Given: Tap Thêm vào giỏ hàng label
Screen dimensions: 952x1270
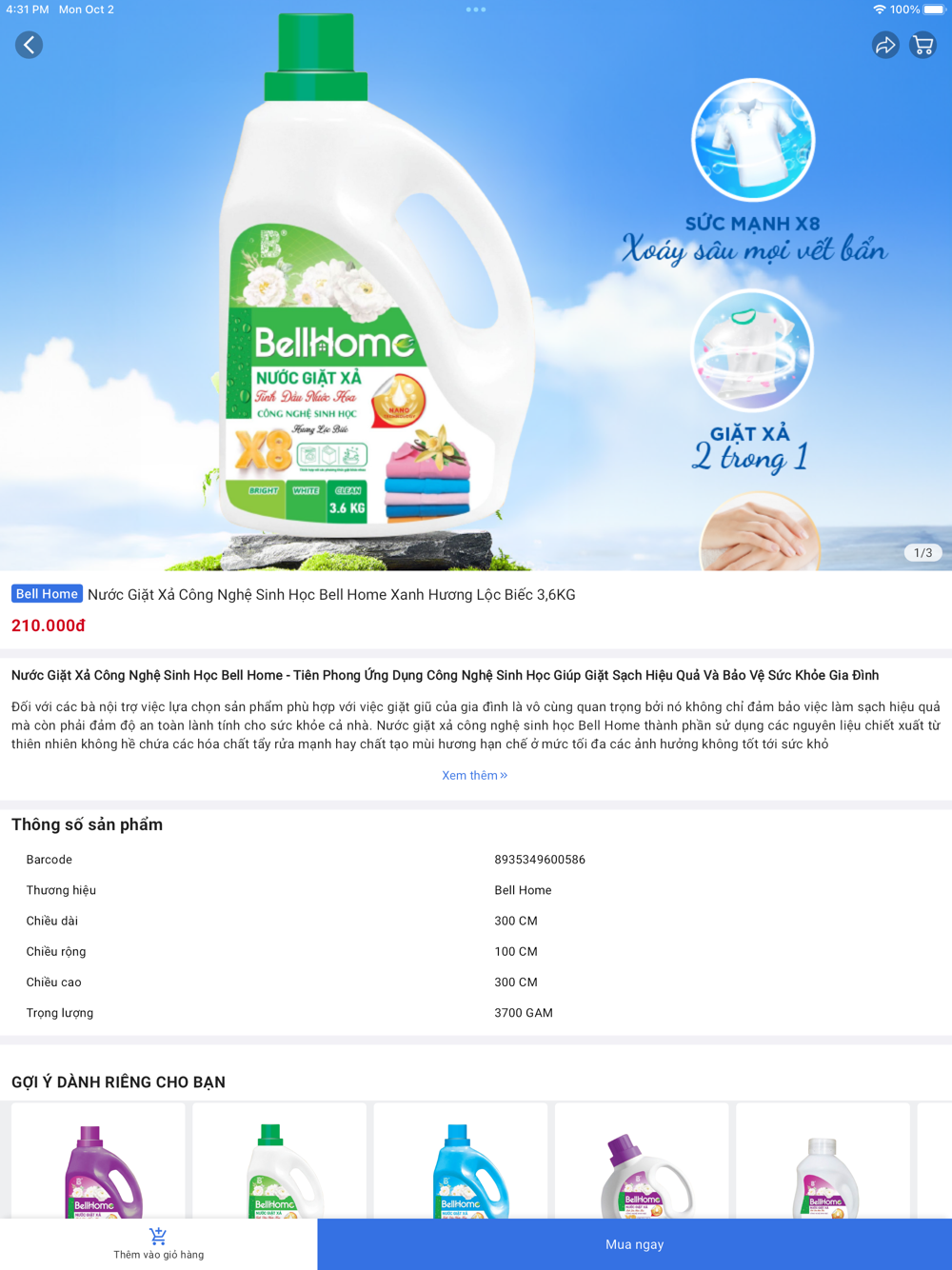Looking at the screenshot, I should pos(159,1255).
